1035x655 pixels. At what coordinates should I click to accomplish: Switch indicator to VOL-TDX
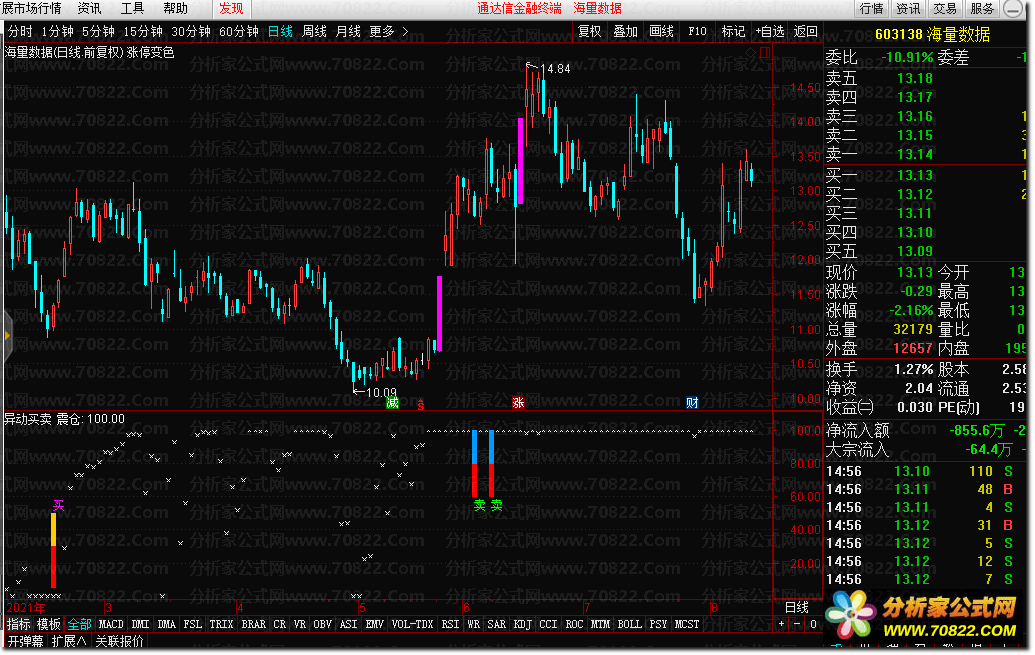click(412, 624)
